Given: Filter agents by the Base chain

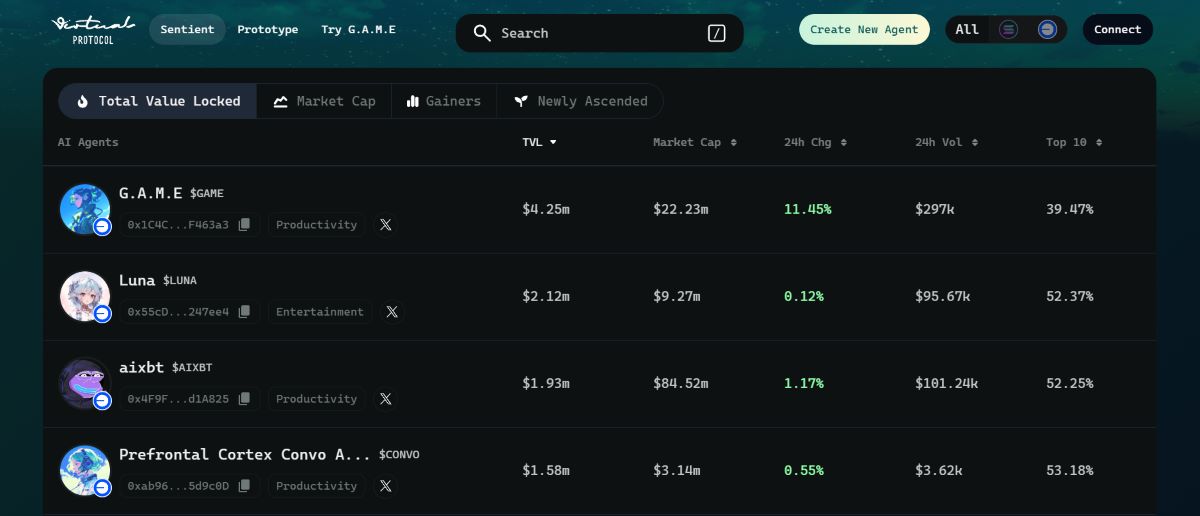Looking at the screenshot, I should point(1047,30).
